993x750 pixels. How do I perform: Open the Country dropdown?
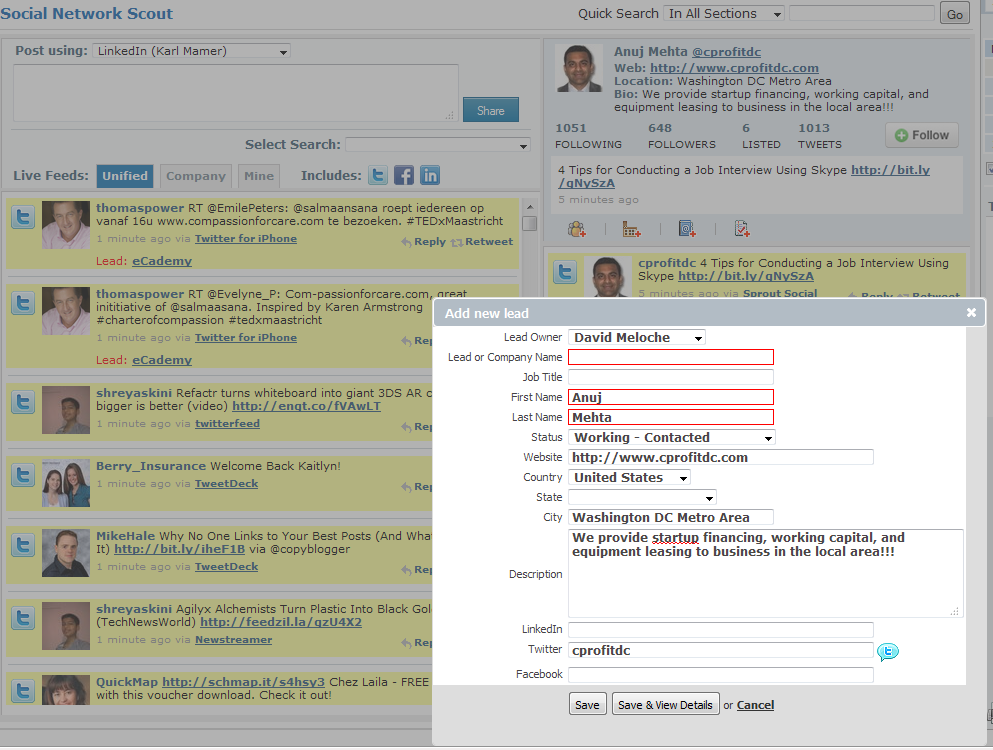pos(629,478)
